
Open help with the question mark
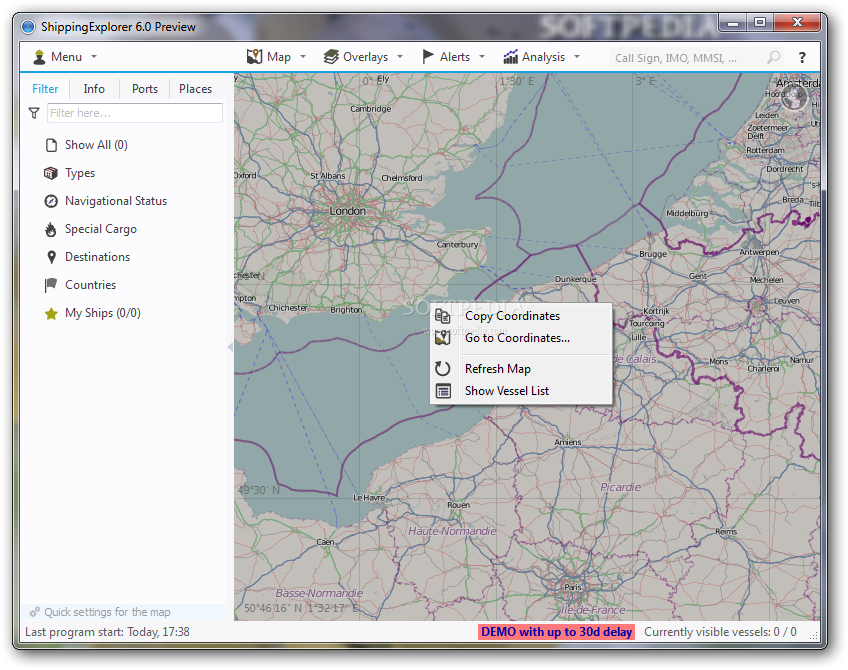click(802, 57)
